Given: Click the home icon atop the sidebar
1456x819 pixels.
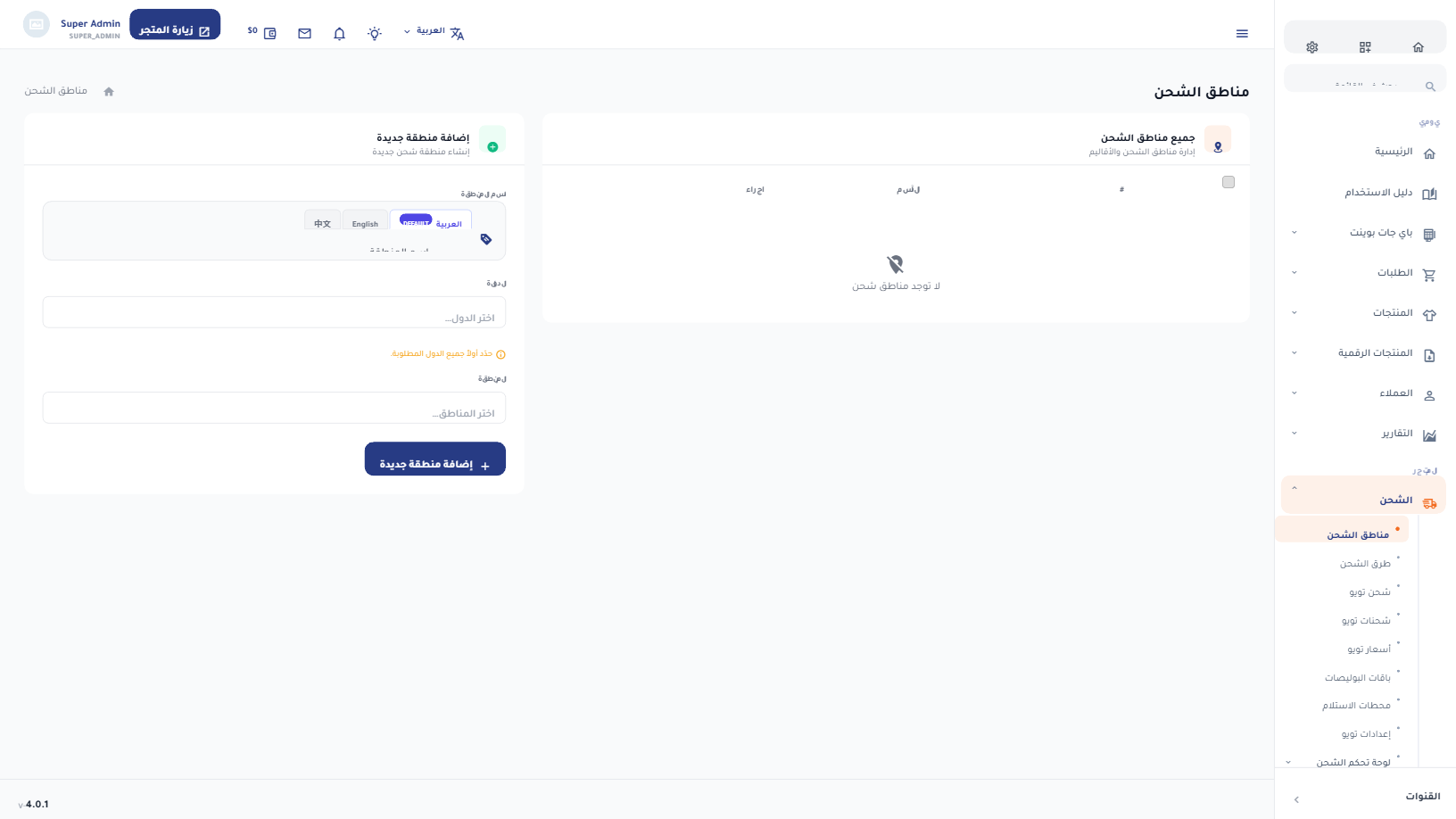Looking at the screenshot, I should click(x=1419, y=47).
